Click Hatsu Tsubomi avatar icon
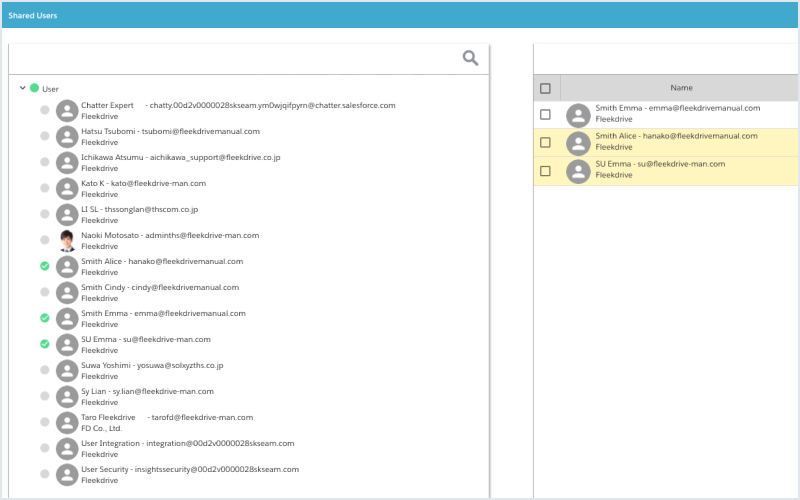Image resolution: width=800 pixels, height=500 pixels. 67,137
